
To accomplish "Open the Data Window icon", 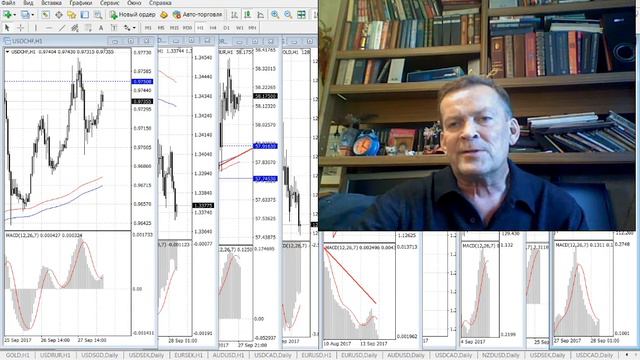I will click(59, 15).
